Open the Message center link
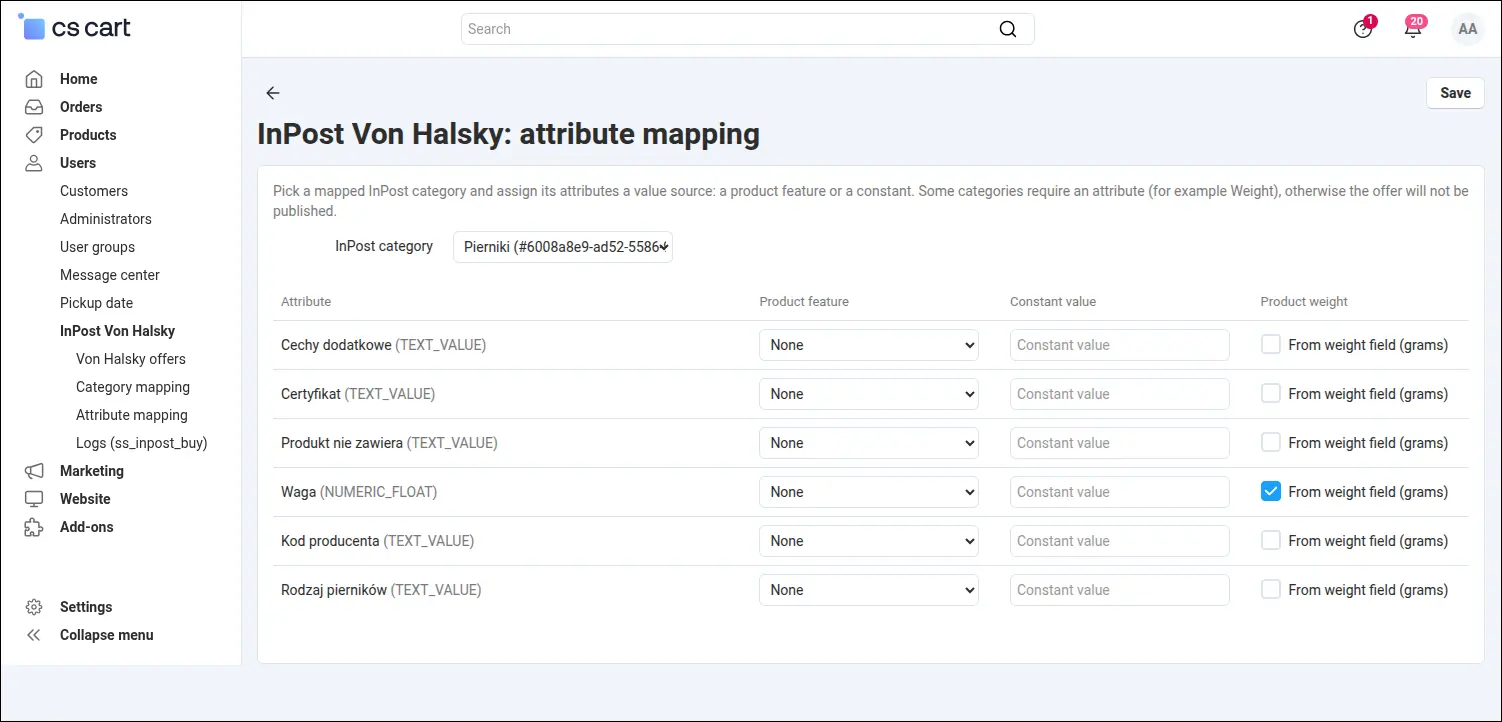This screenshot has height=722, width=1502. pos(110,275)
